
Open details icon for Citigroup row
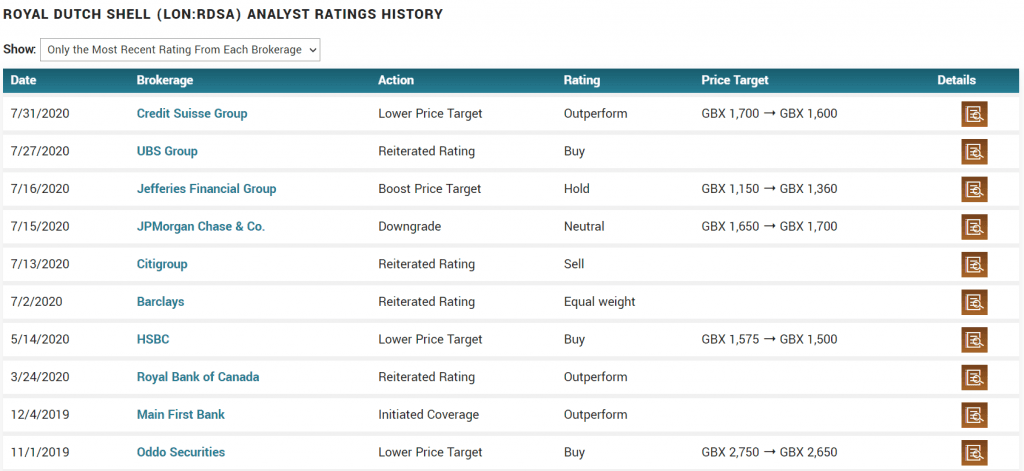point(974,265)
